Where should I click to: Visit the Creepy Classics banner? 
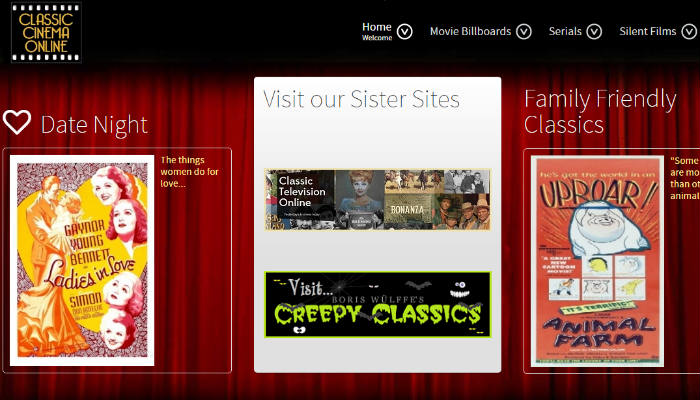[x=377, y=304]
